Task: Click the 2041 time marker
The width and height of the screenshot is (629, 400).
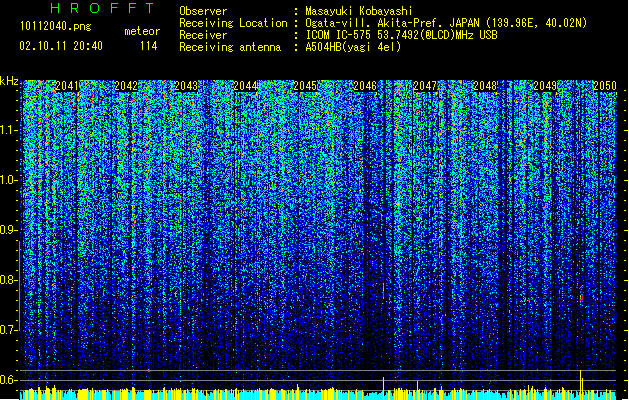Action: point(67,86)
